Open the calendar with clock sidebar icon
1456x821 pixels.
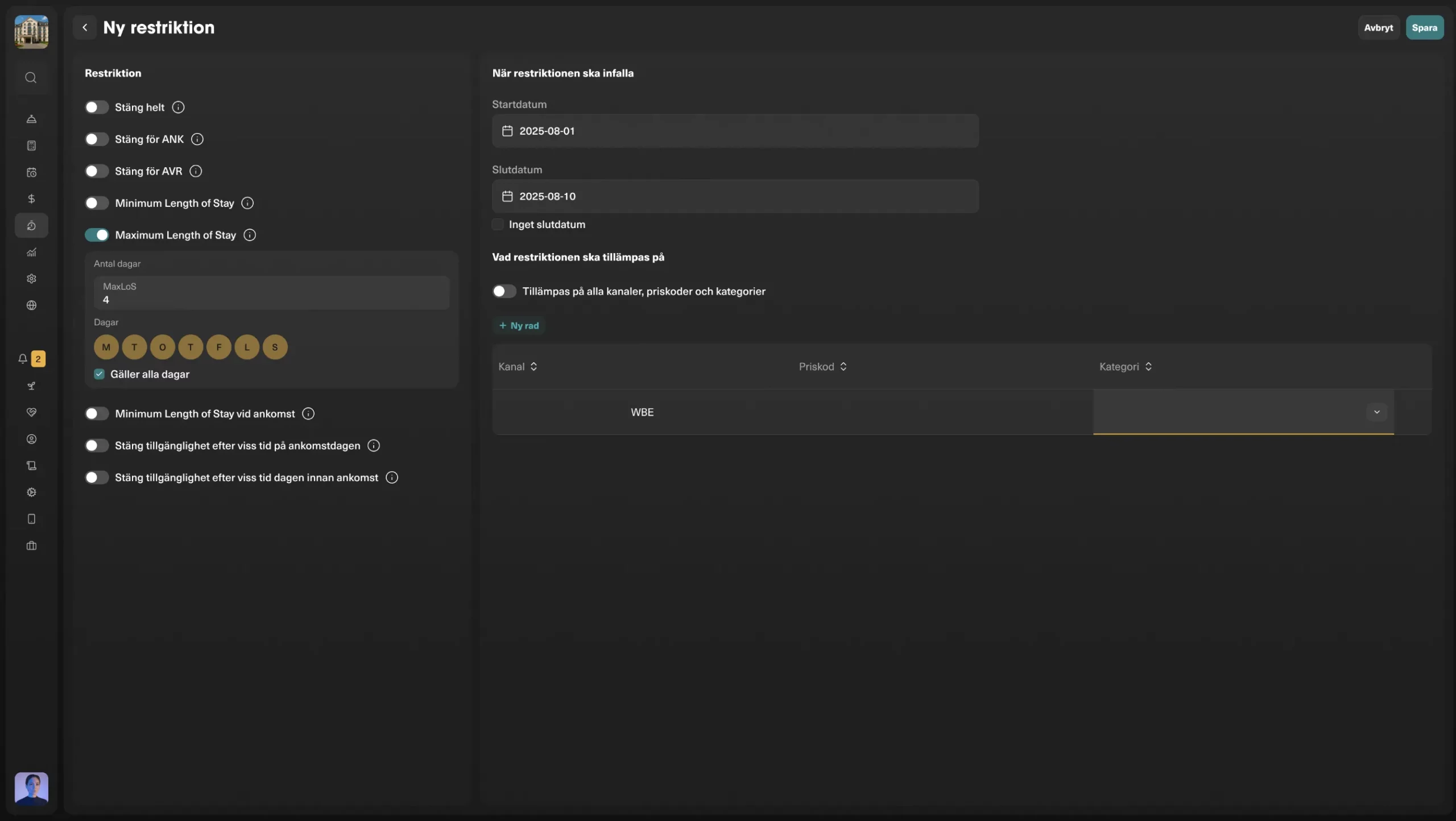coord(32,172)
